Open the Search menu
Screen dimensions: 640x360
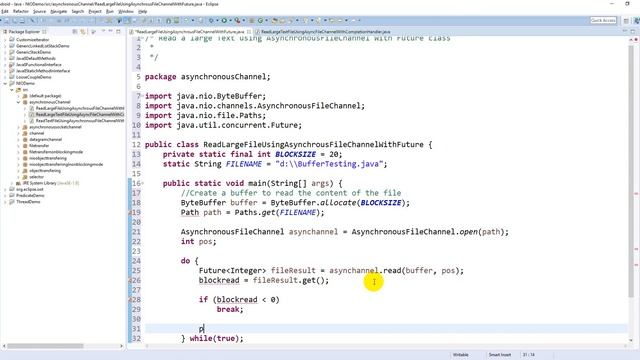78,11
